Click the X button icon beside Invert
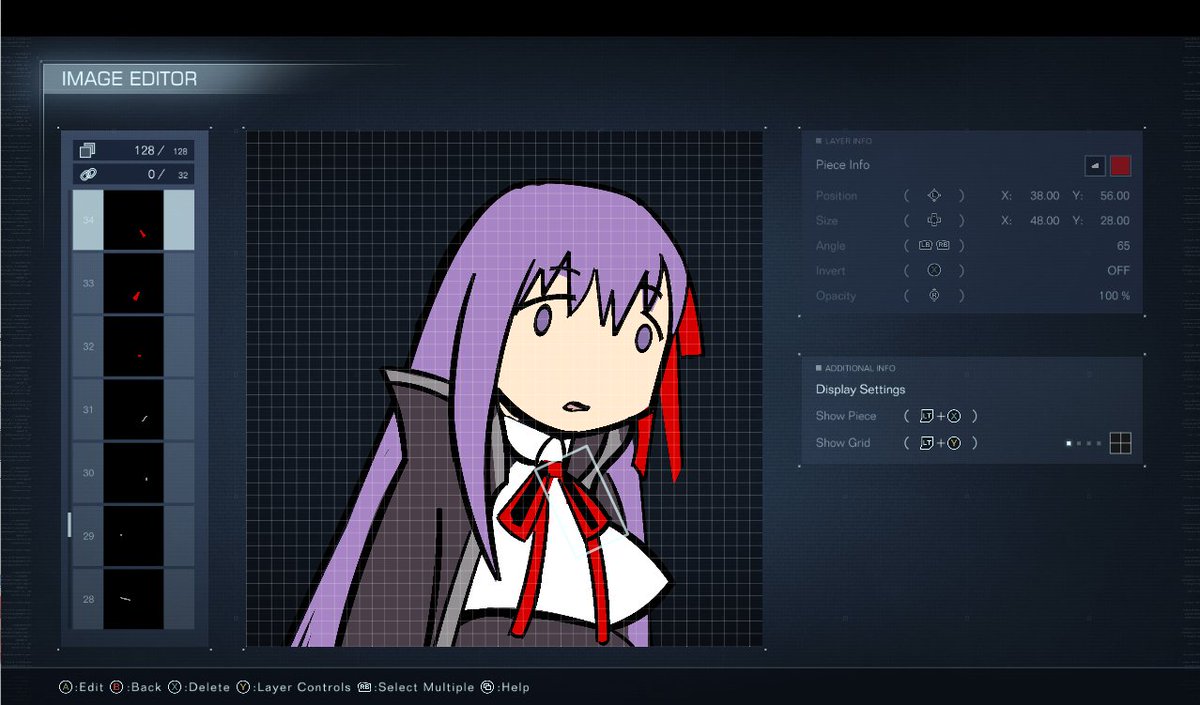The width and height of the screenshot is (1200, 705). tap(934, 271)
